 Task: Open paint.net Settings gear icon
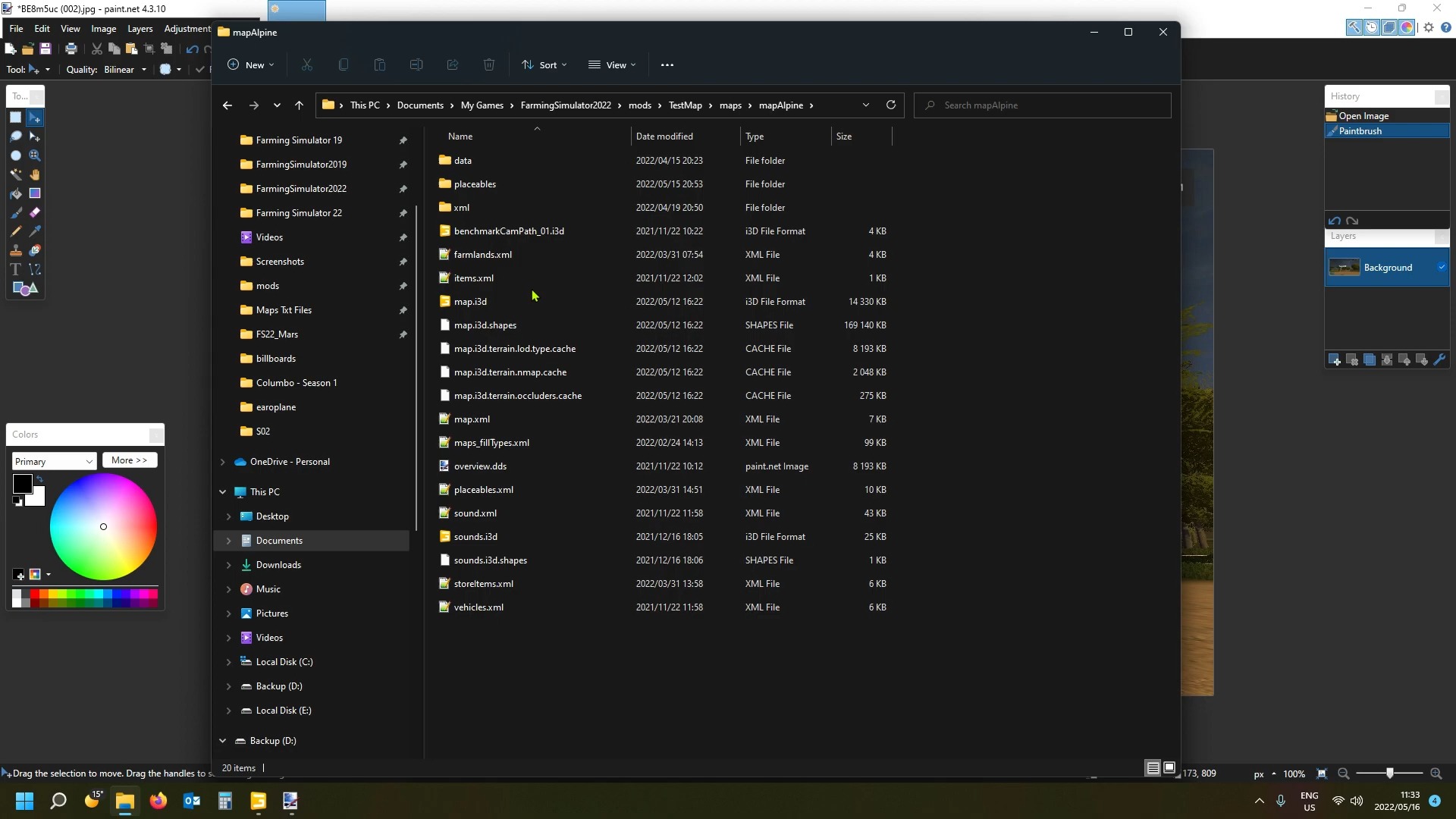[1429, 27]
